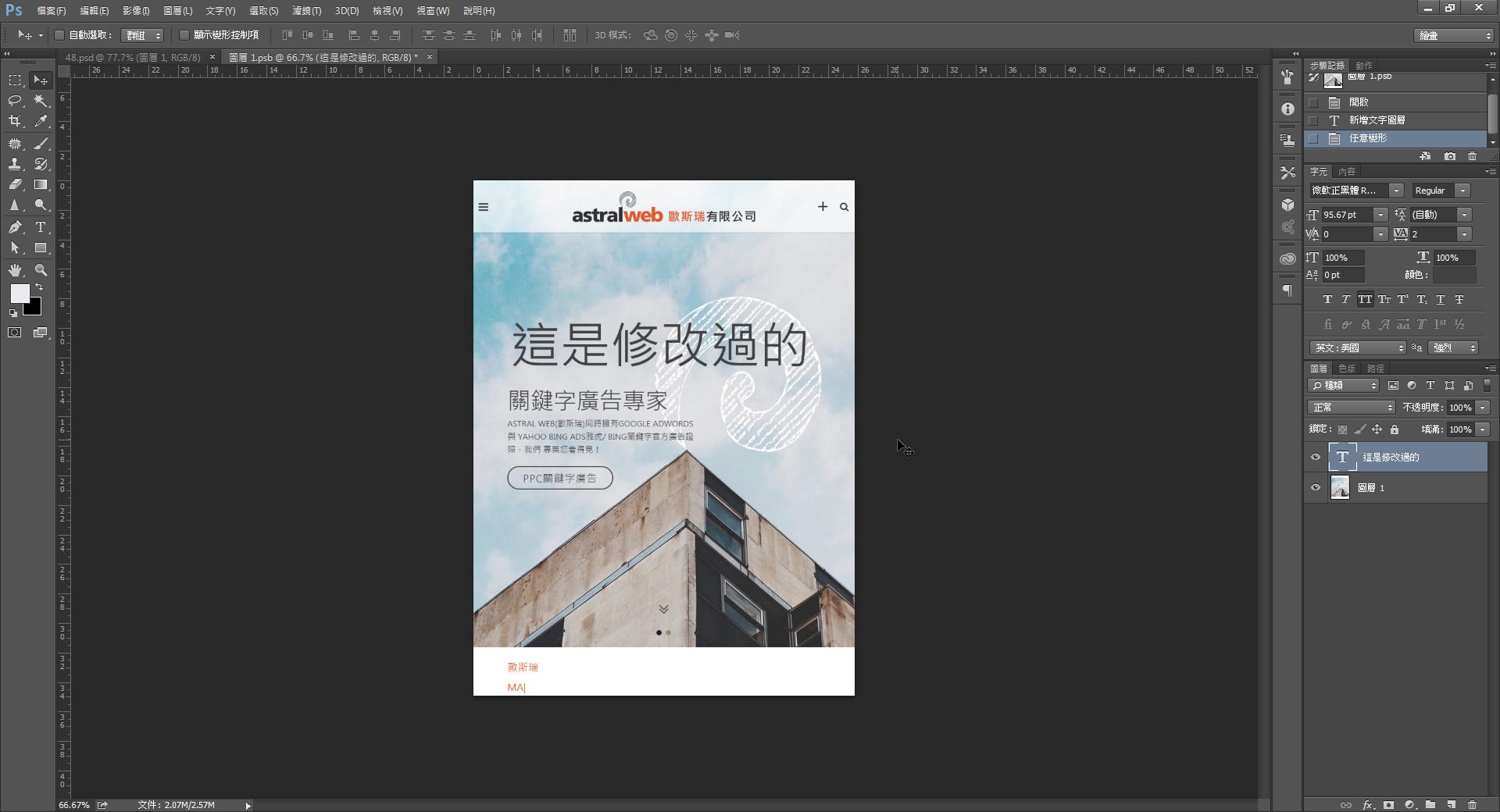Image resolution: width=1500 pixels, height=812 pixels.
Task: Hide the 這是修改過的 text layer
Action: coord(1316,458)
